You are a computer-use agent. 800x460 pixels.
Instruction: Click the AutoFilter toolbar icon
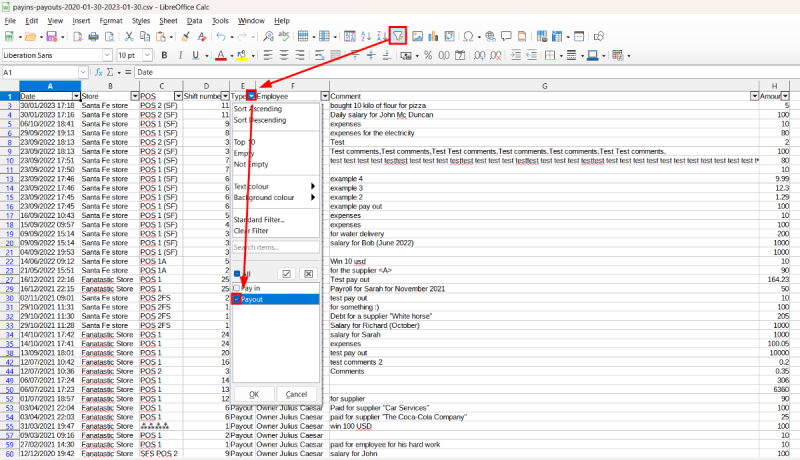coord(398,36)
